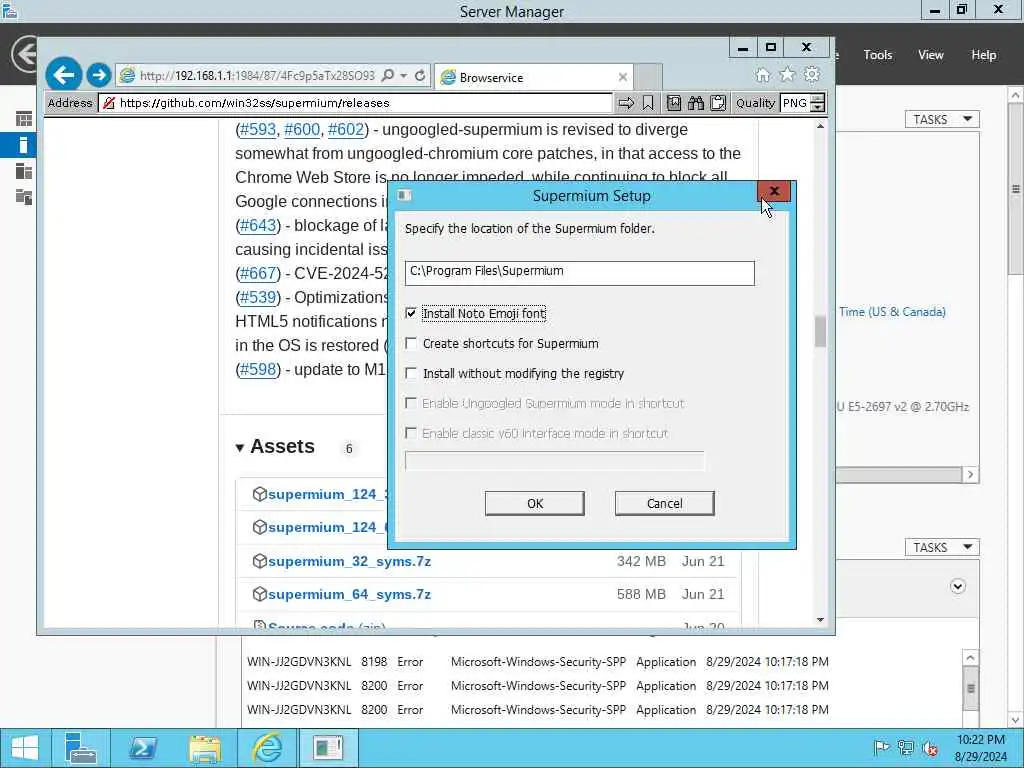
Task: Collapse the Assets section triangle
Action: (x=240, y=447)
